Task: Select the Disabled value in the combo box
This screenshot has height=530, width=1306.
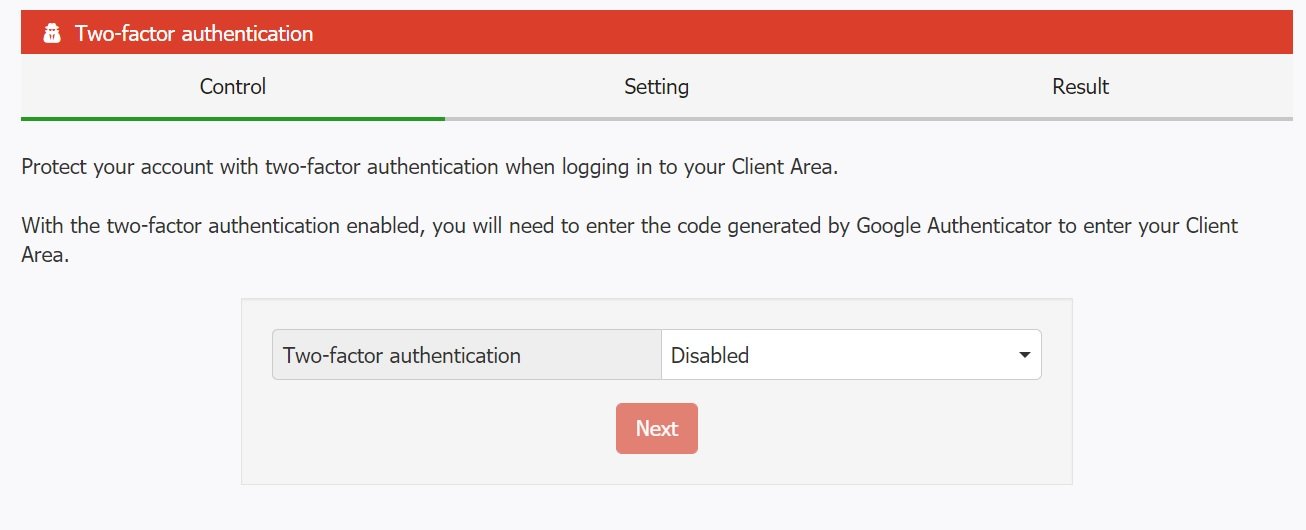Action: point(710,355)
